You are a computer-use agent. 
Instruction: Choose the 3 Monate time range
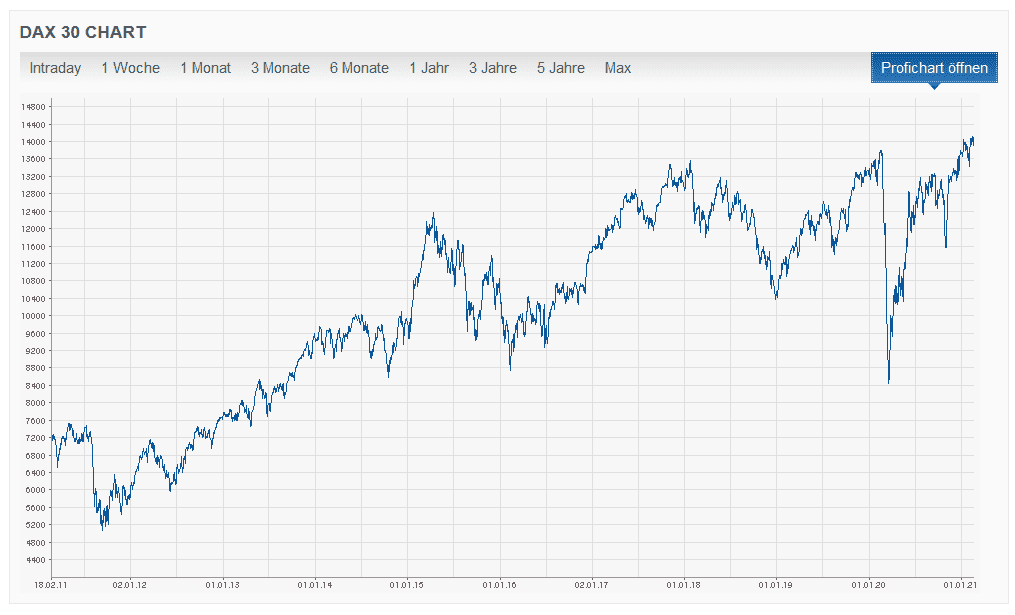pyautogui.click(x=280, y=68)
